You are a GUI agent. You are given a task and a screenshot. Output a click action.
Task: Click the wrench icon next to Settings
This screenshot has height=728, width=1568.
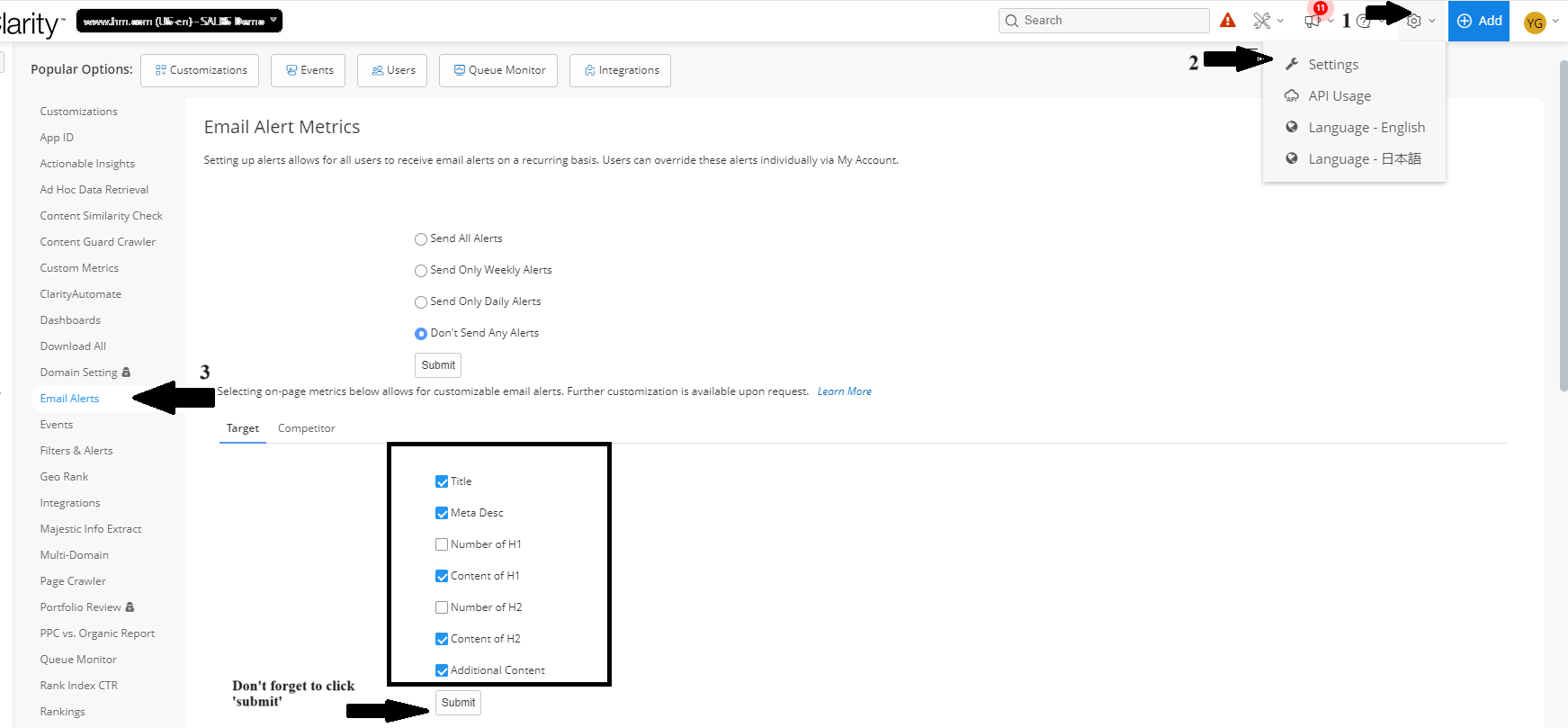pyautogui.click(x=1292, y=65)
